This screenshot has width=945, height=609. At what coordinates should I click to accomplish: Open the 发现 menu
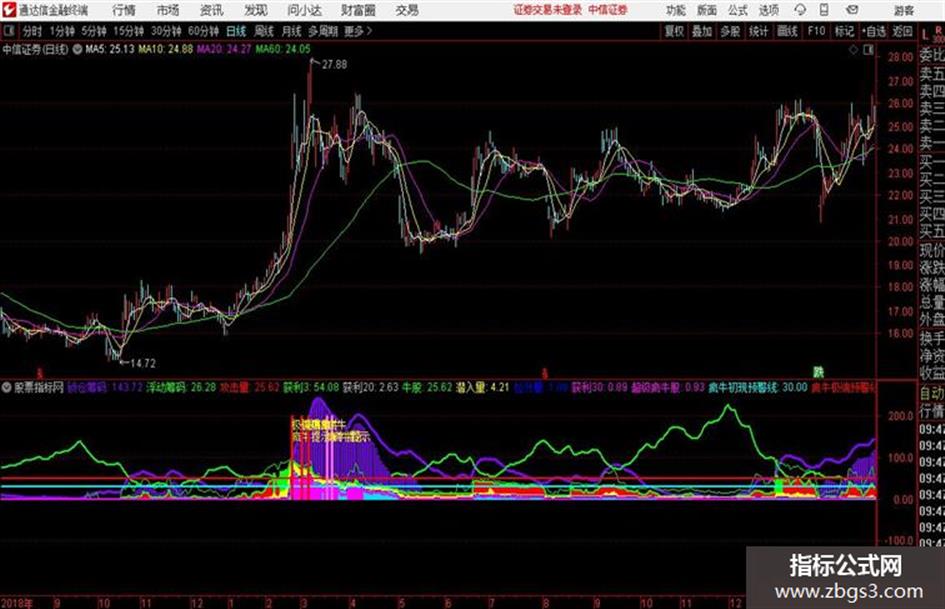[x=256, y=10]
